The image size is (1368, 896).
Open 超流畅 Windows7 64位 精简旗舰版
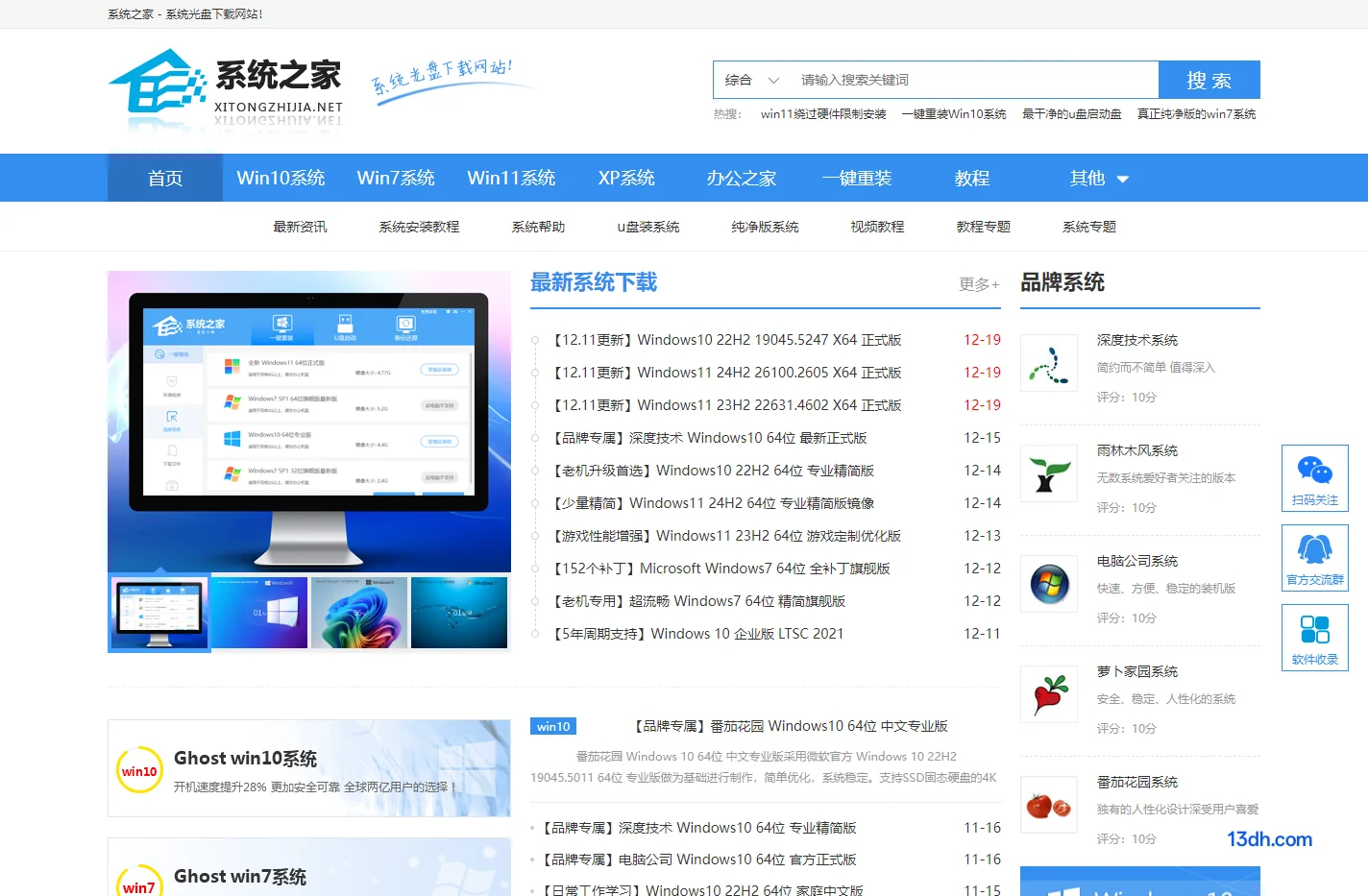[698, 601]
